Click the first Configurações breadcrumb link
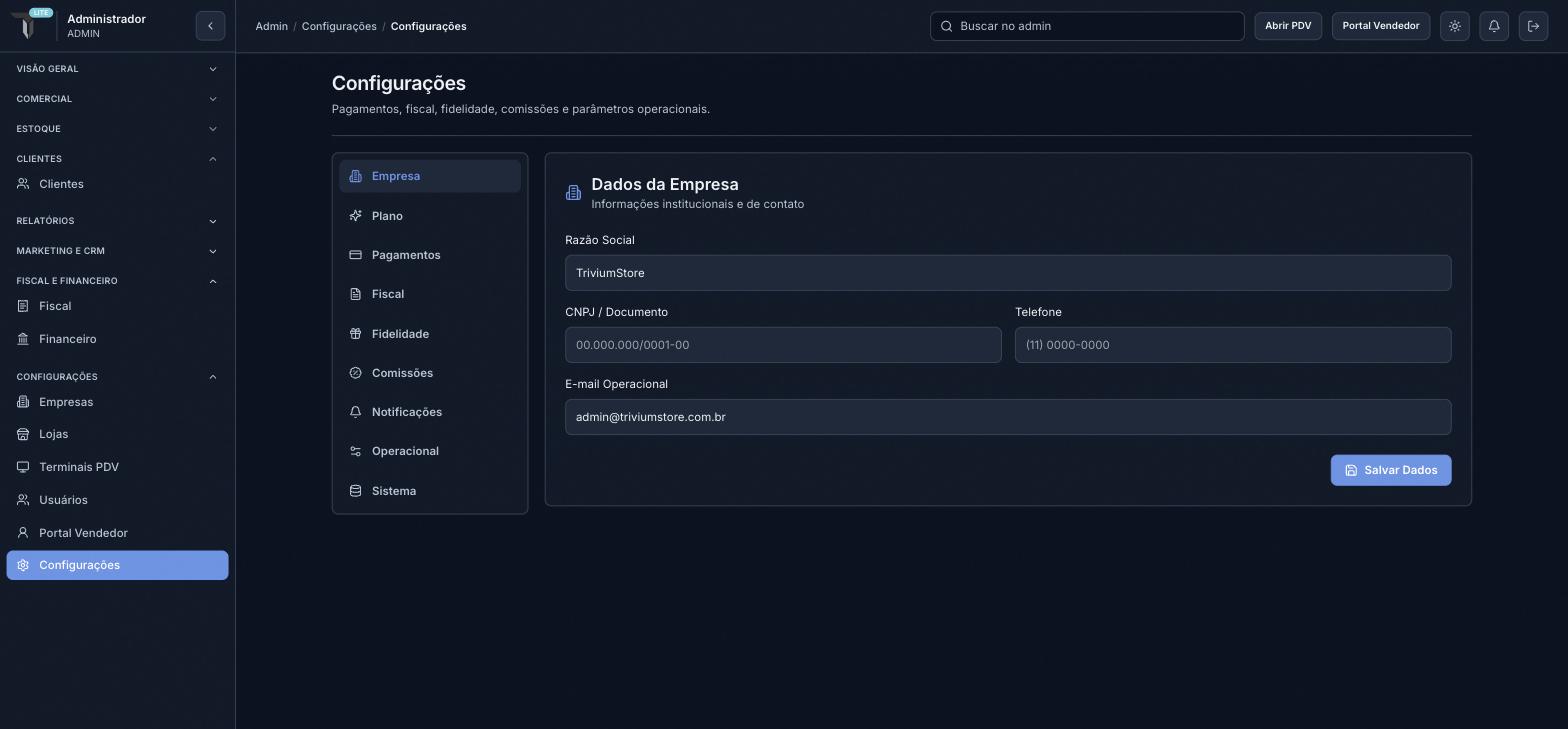The image size is (1568, 729). tap(339, 26)
